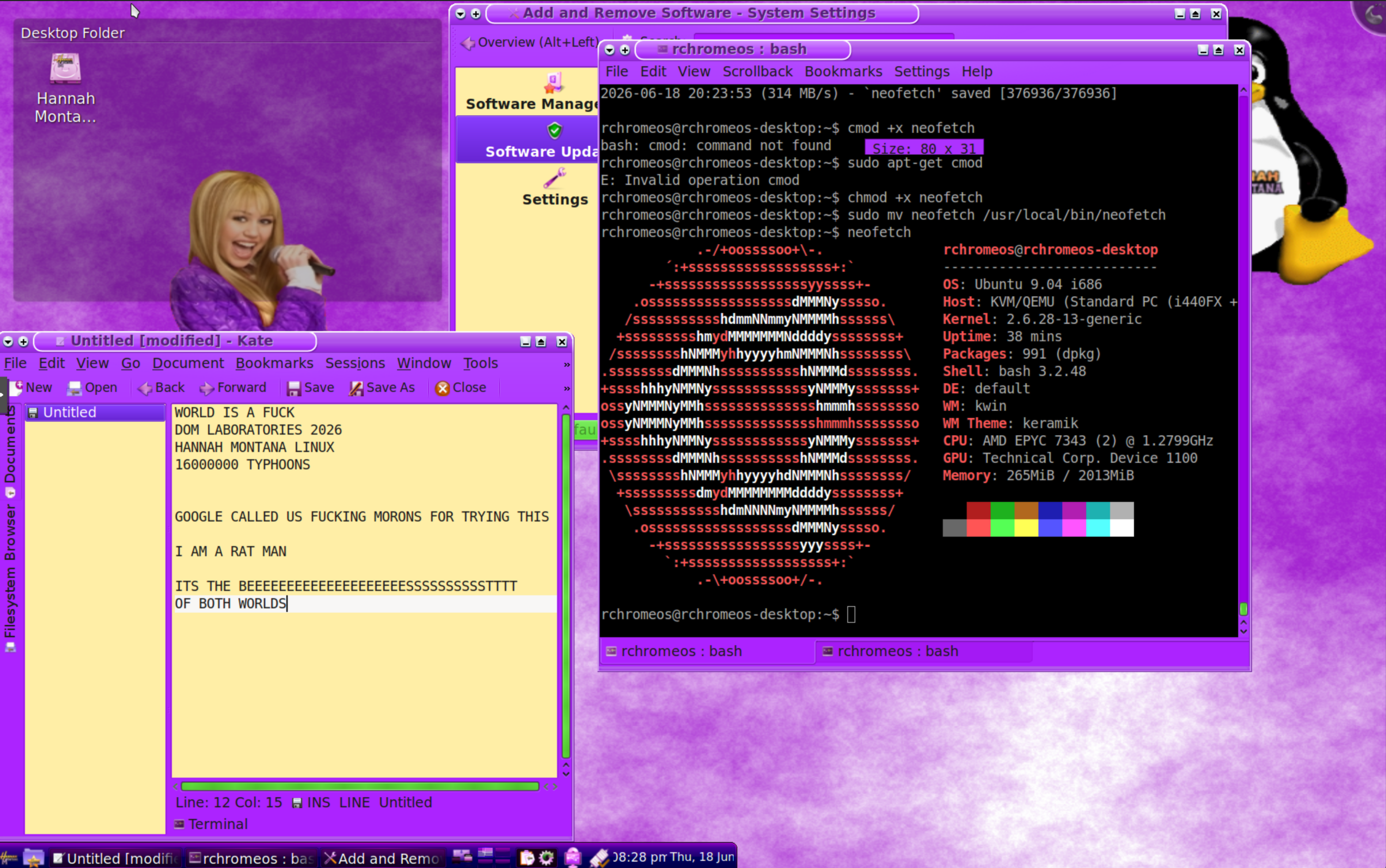Open the Kate window menu arrow
The width and height of the screenshot is (1386, 868).
click(8, 342)
